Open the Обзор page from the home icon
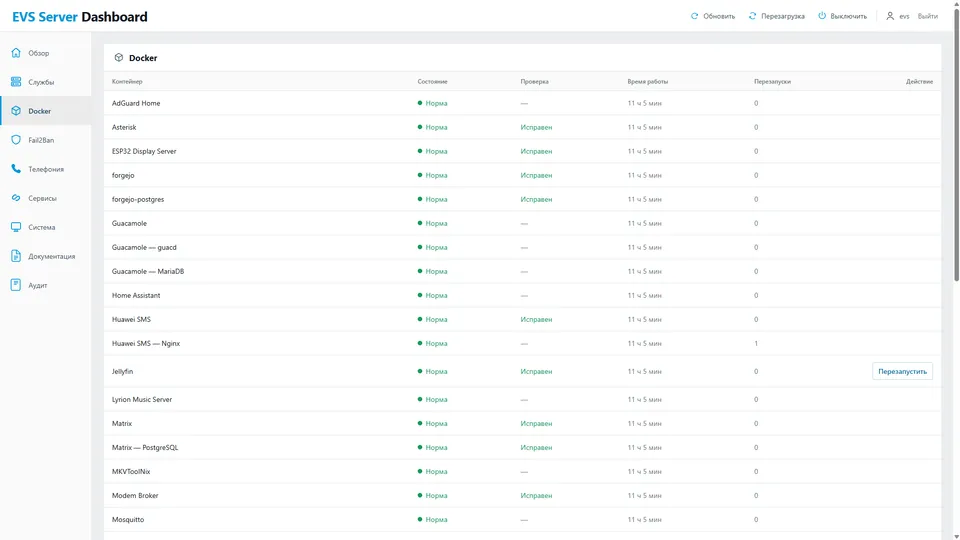This screenshot has width=960, height=540. [16, 53]
